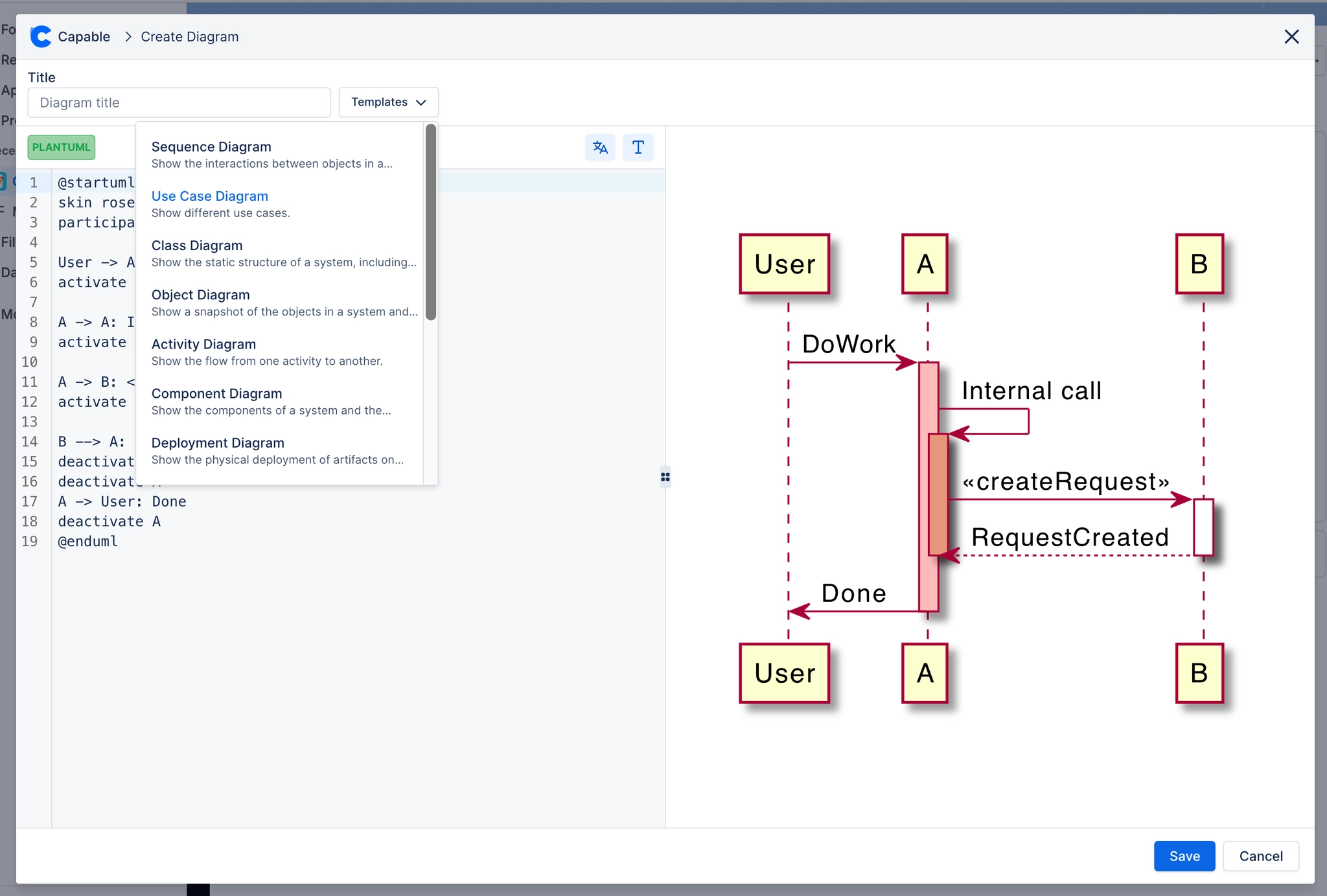This screenshot has height=896, width=1327.
Task: Choose the Deployment Diagram template
Action: point(281,450)
